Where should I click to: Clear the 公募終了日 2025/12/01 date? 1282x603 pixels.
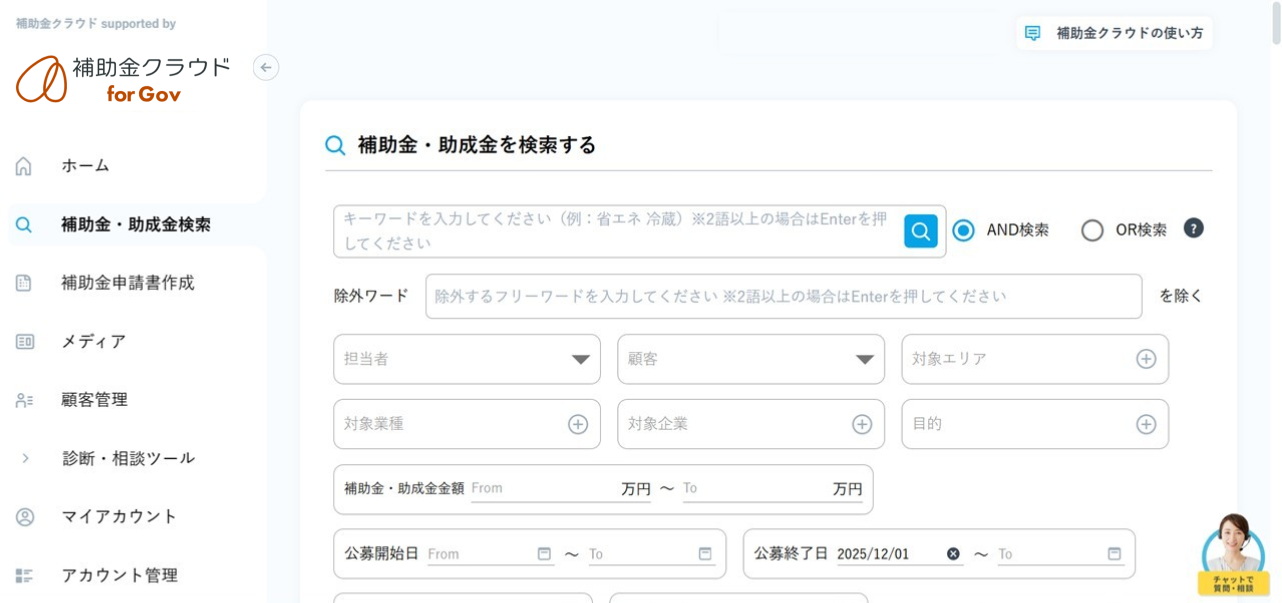pos(953,553)
